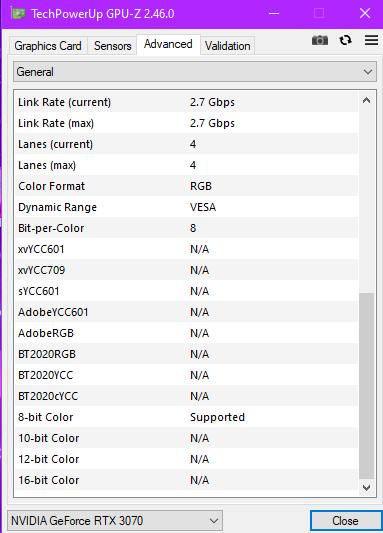Select the Color Format row

click(x=187, y=186)
